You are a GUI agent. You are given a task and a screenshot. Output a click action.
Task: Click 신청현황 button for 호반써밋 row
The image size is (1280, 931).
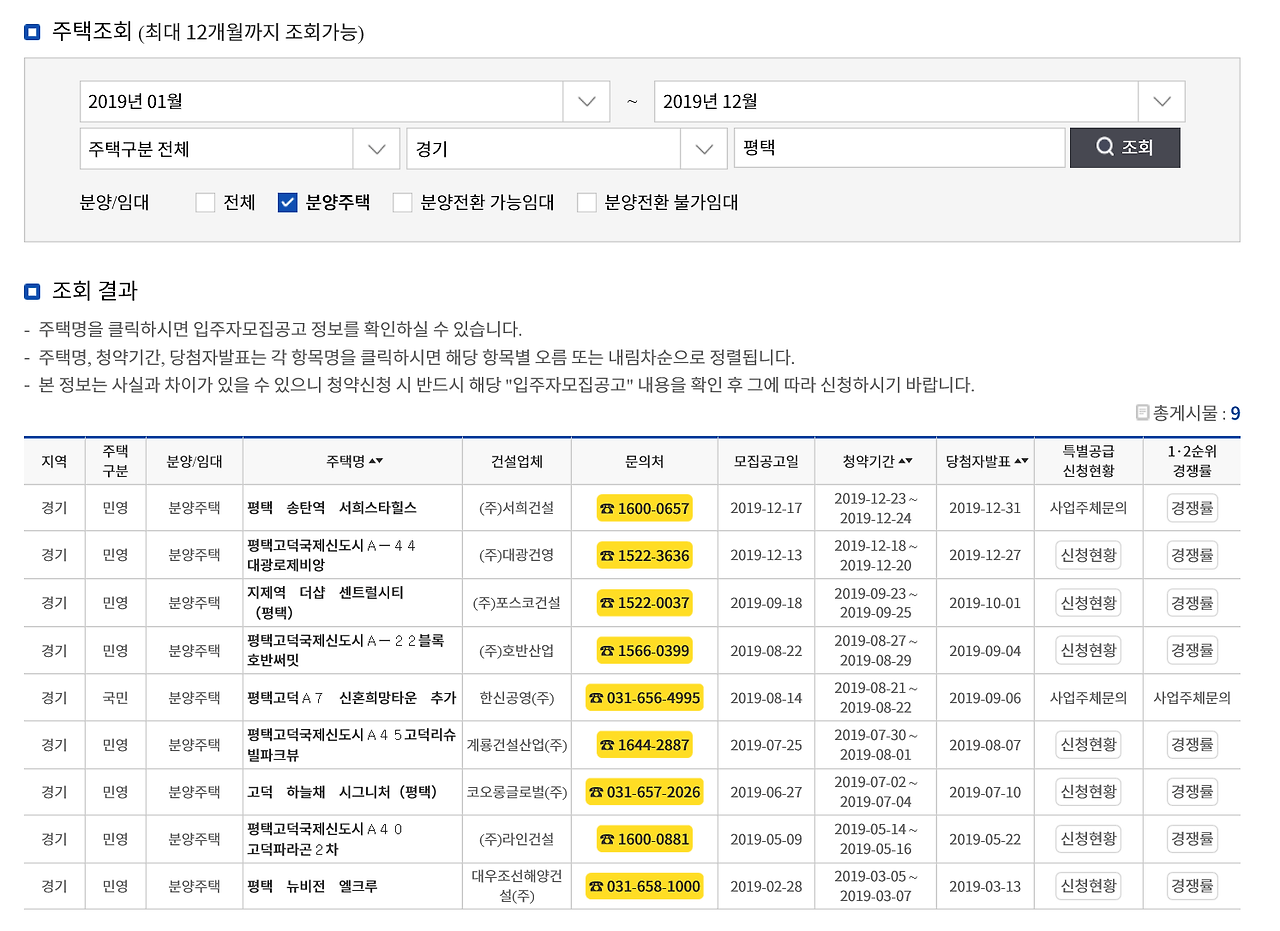click(1088, 651)
